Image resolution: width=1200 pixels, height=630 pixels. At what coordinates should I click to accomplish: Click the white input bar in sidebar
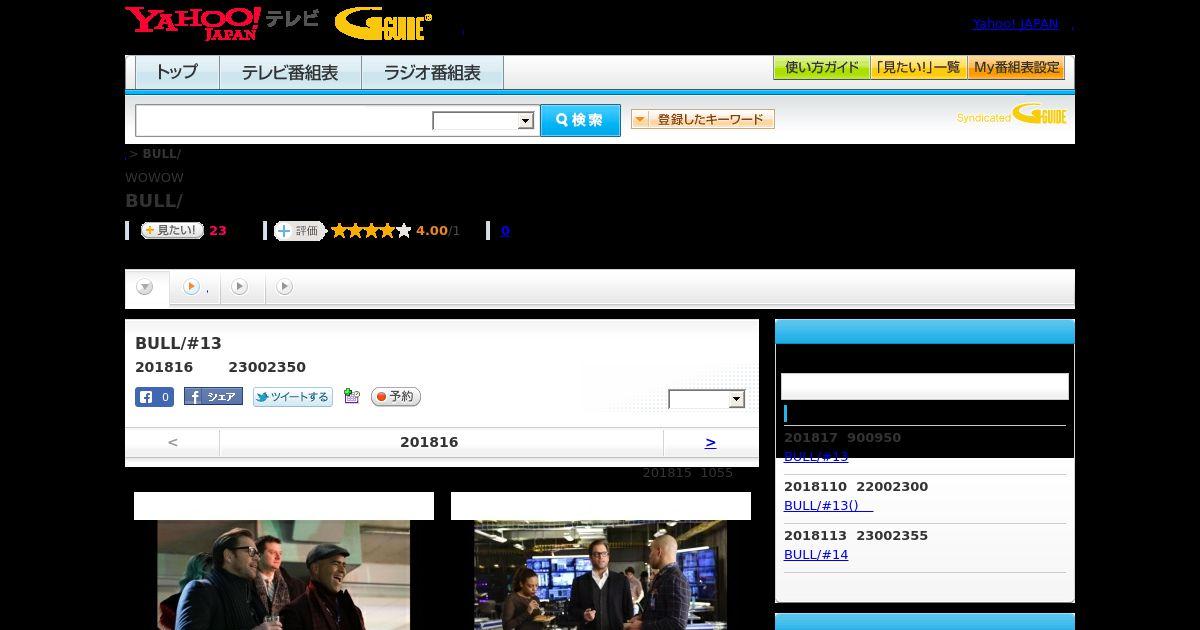point(925,387)
